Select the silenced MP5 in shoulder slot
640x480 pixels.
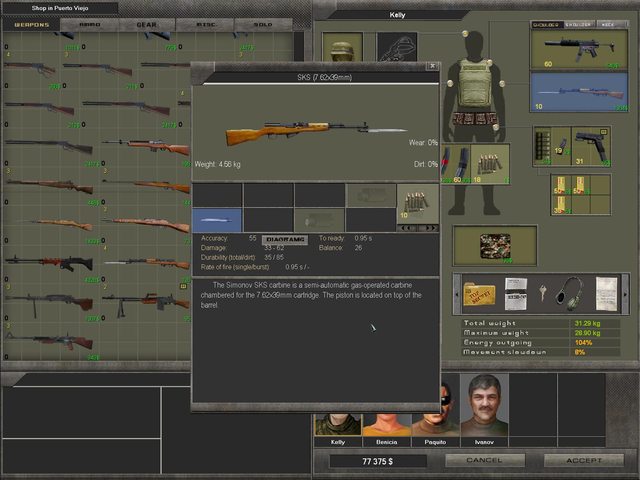(x=579, y=49)
